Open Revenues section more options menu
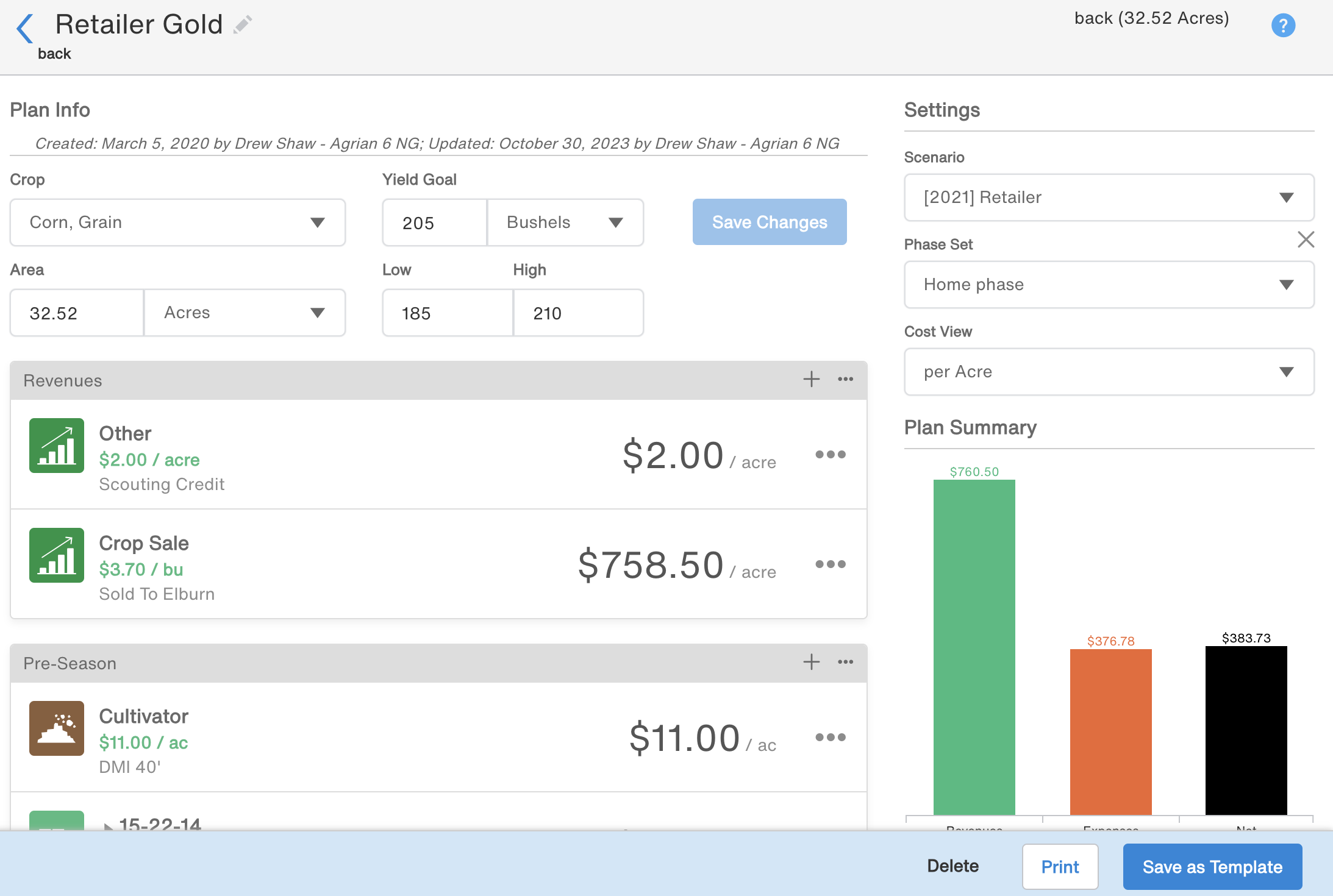This screenshot has width=1333, height=896. [845, 379]
